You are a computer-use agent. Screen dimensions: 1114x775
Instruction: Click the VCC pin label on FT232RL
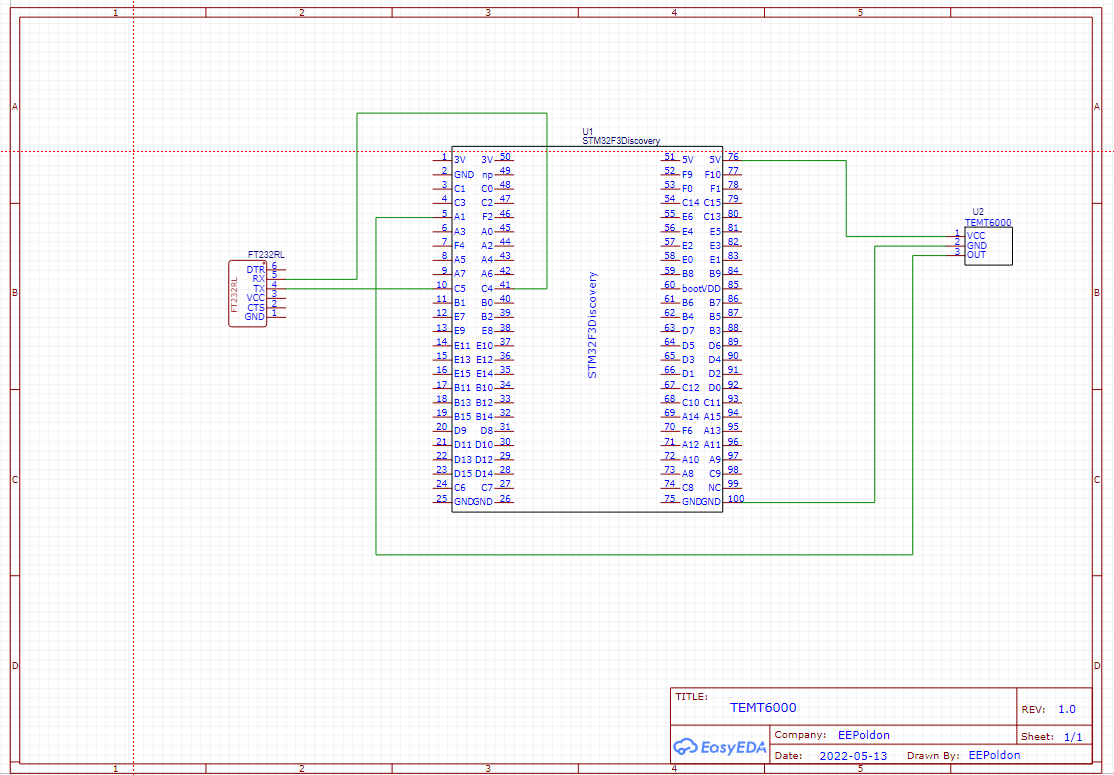pos(256,298)
